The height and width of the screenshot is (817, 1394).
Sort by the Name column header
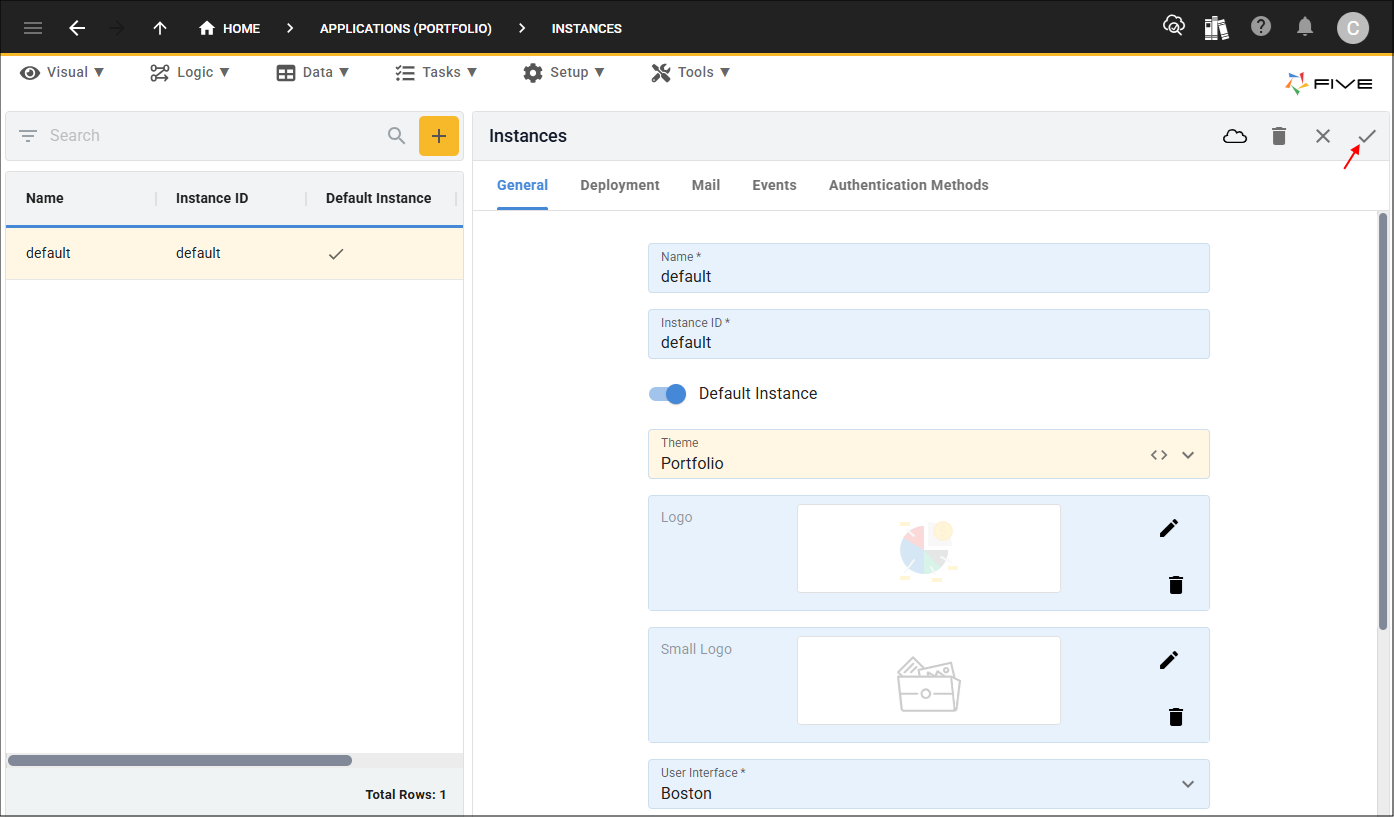[45, 198]
